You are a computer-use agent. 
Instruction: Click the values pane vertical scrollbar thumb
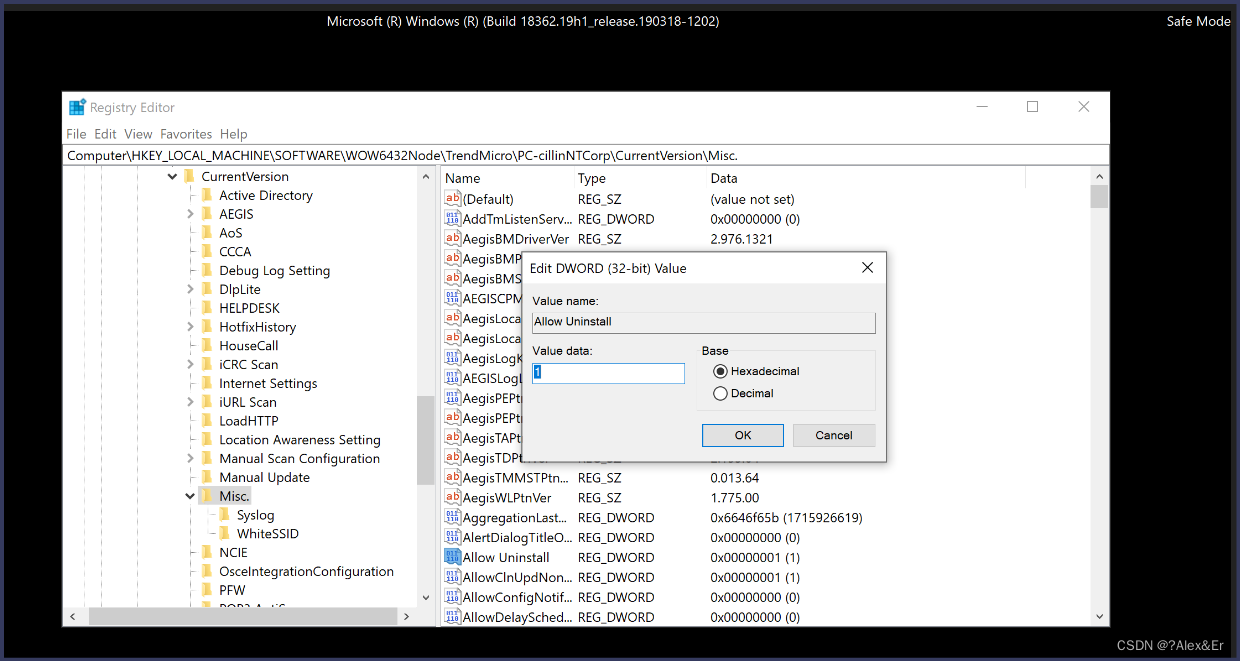click(1099, 196)
